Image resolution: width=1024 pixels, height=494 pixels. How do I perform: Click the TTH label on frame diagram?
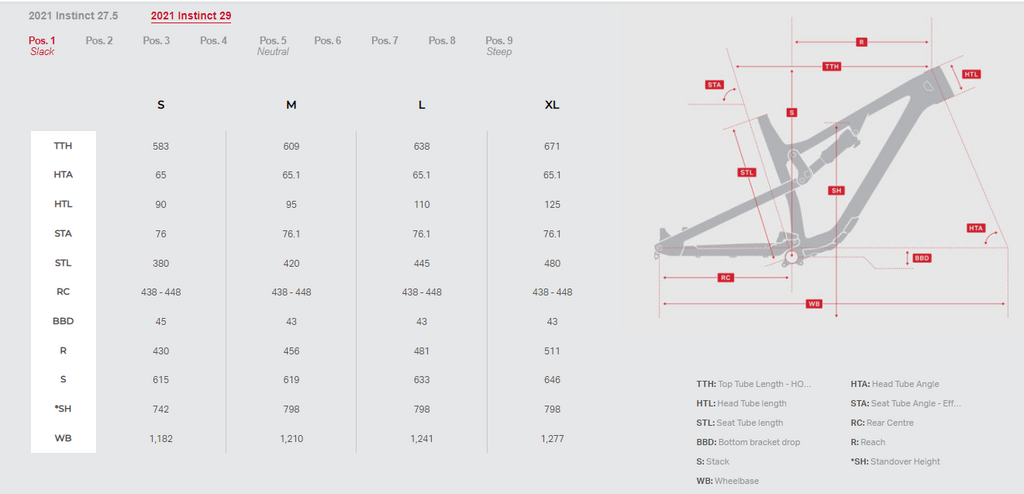tap(831, 67)
